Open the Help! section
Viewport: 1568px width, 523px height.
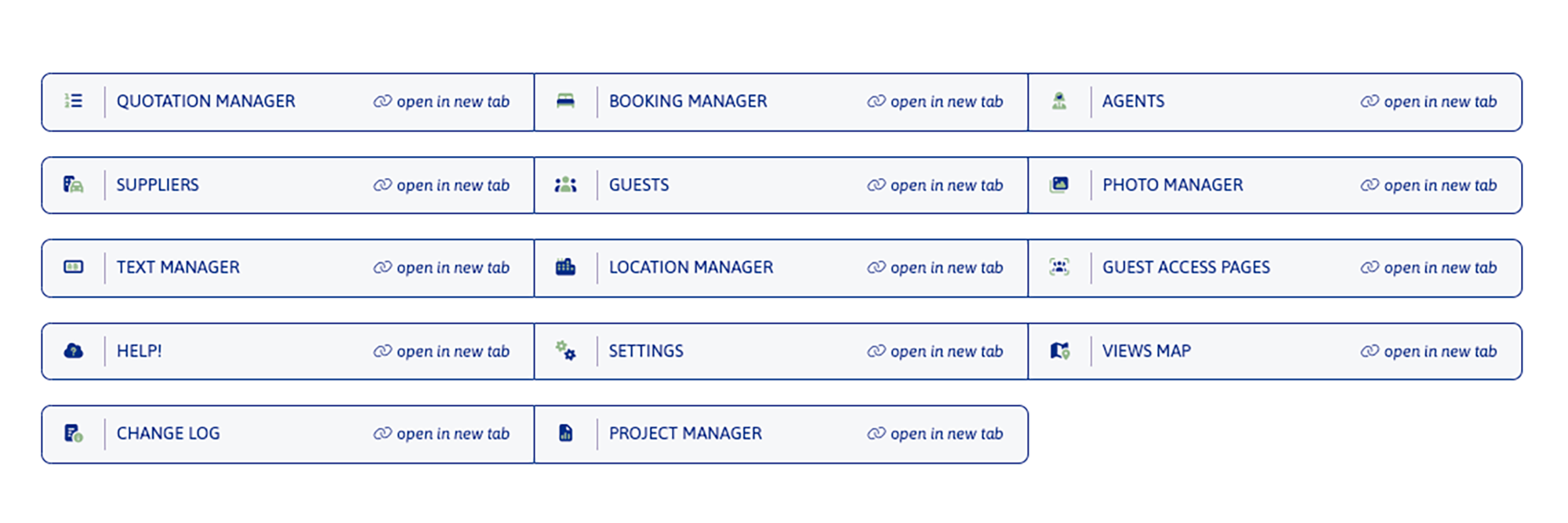(x=140, y=350)
